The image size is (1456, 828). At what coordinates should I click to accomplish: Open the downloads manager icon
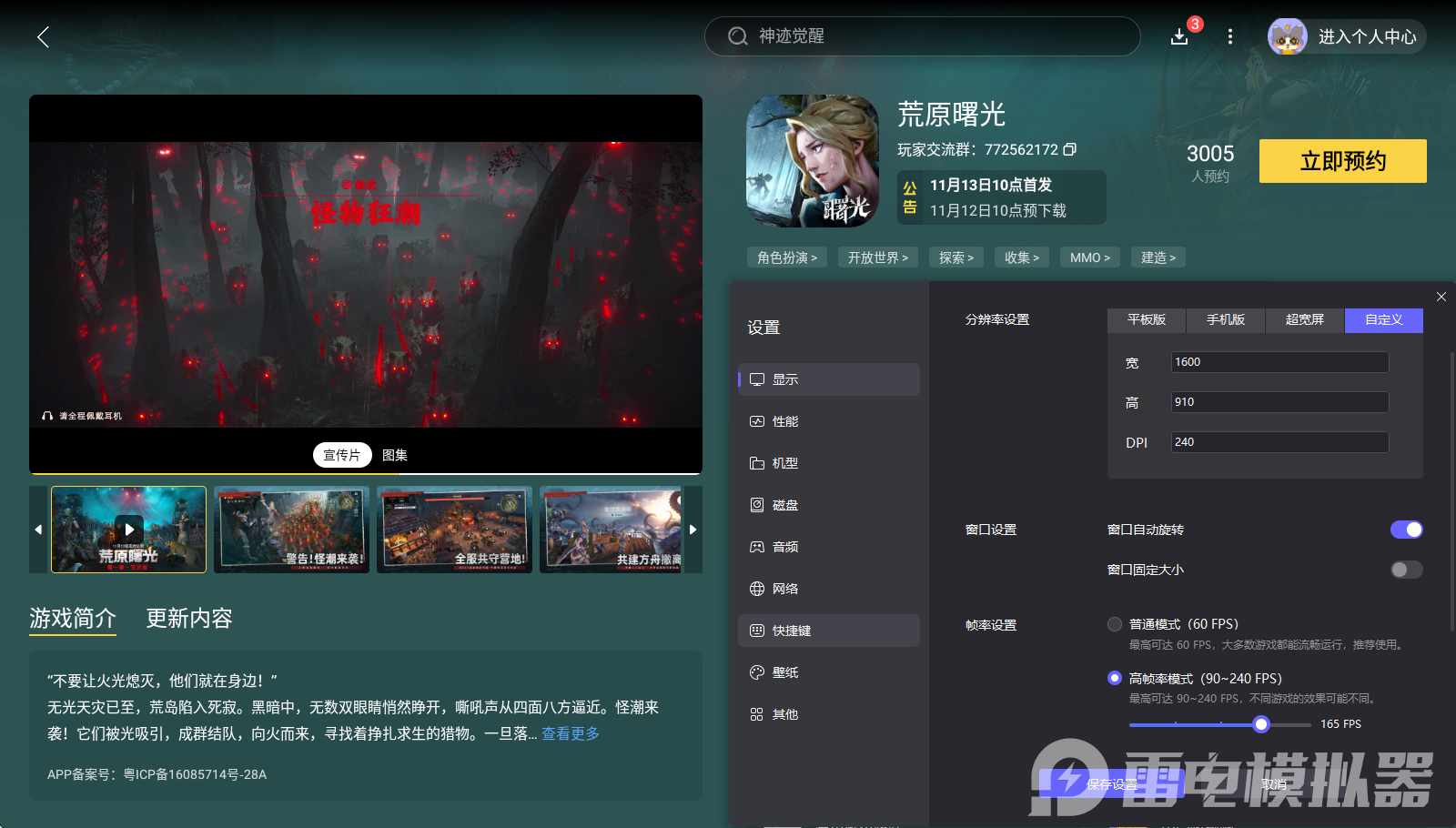pyautogui.click(x=1179, y=36)
